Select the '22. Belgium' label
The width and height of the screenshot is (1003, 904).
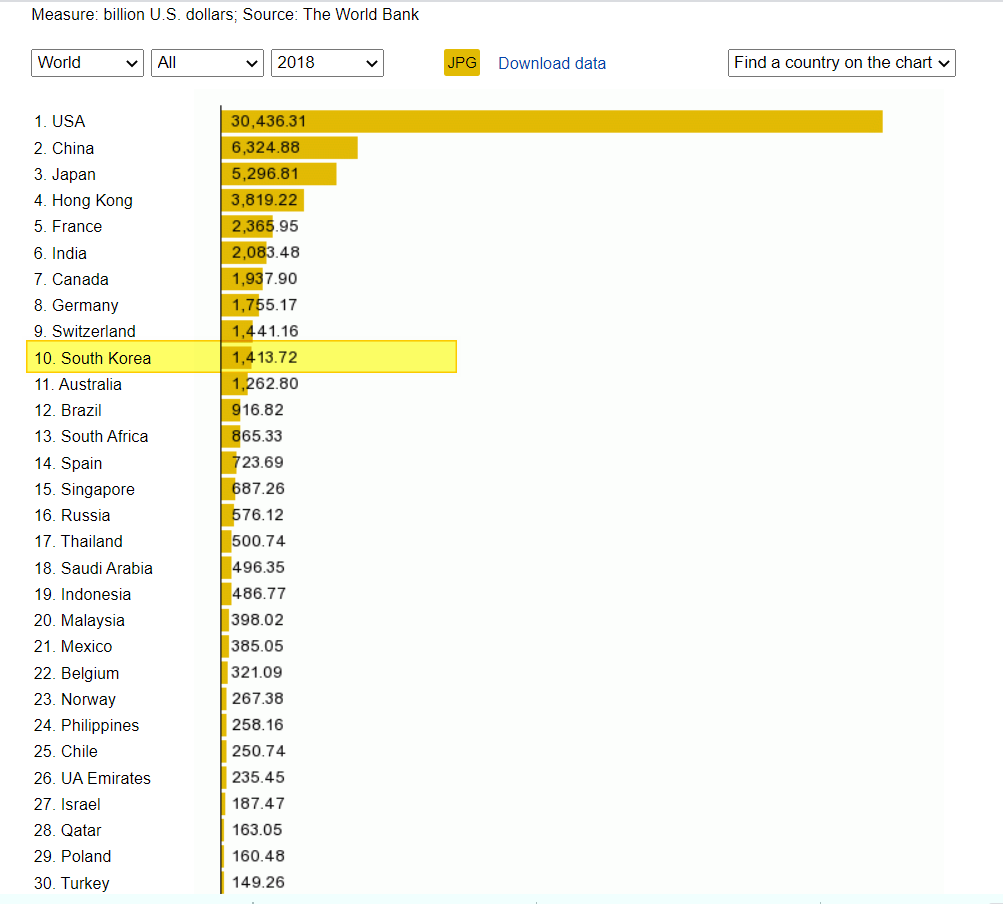tap(76, 673)
